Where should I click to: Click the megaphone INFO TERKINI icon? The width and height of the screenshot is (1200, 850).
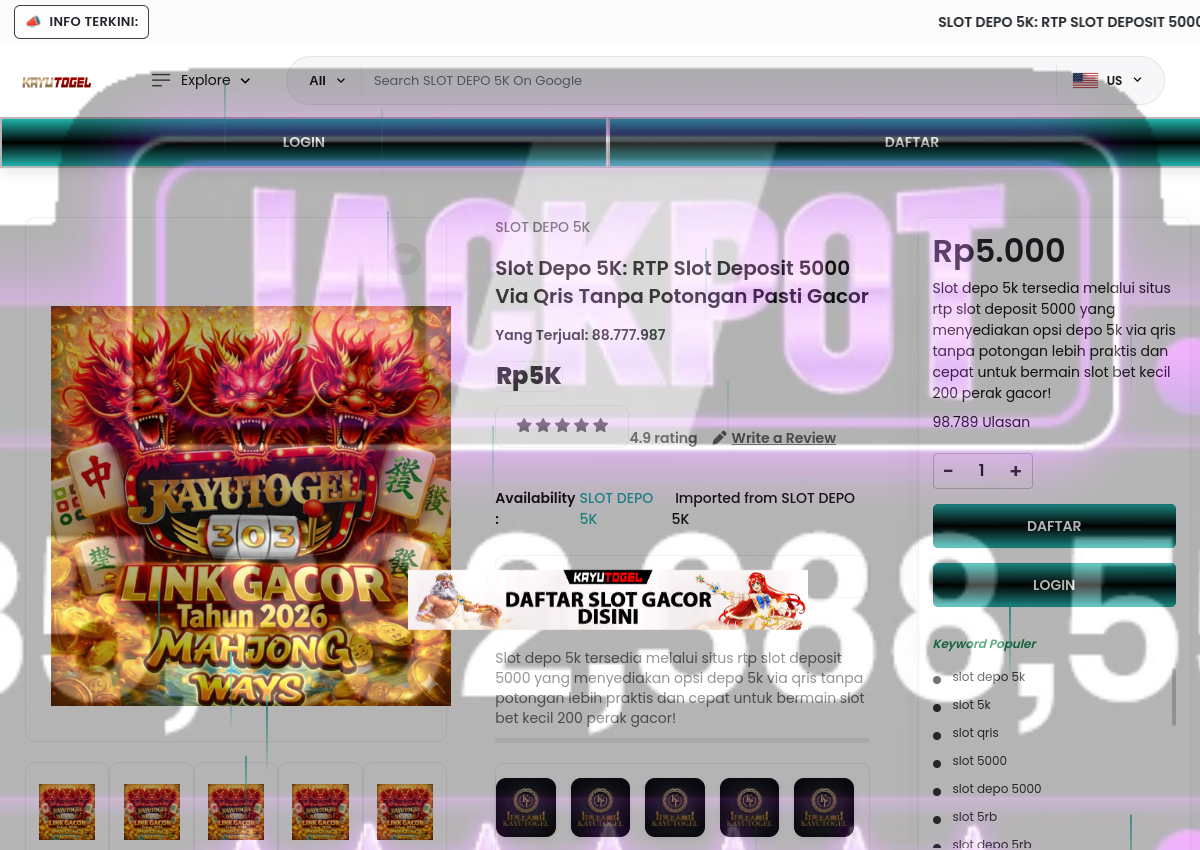(x=34, y=22)
